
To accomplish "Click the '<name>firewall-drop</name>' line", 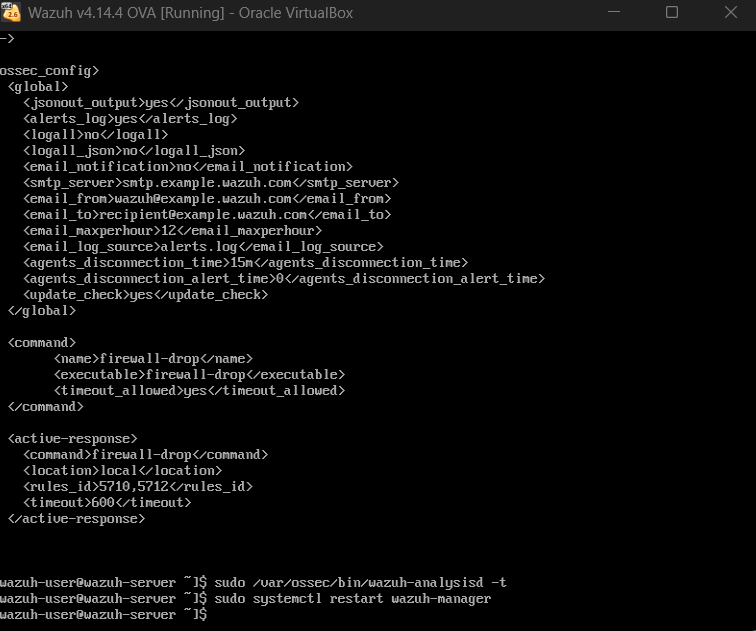I will click(153, 359).
